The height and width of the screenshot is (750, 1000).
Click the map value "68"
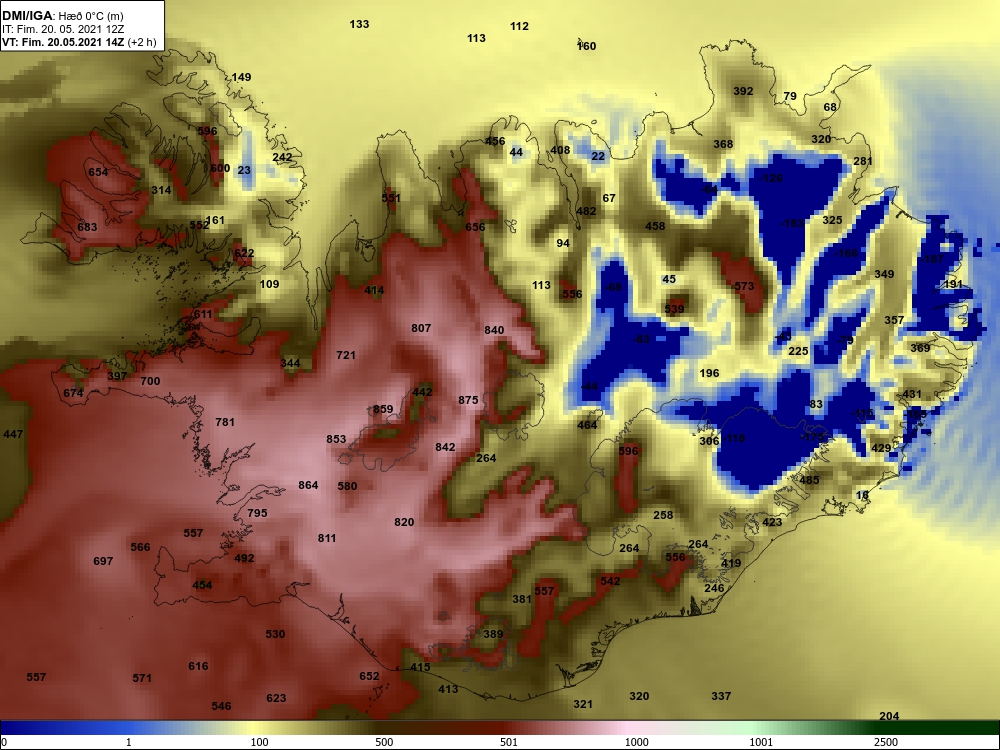pyautogui.click(x=830, y=107)
